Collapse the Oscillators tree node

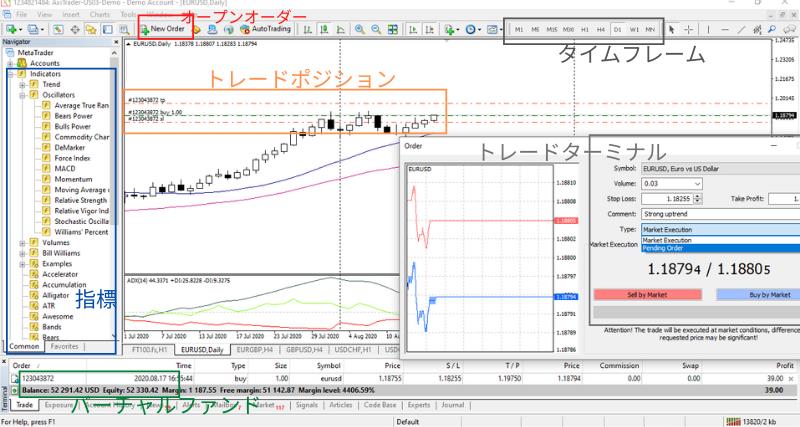[x=22, y=96]
